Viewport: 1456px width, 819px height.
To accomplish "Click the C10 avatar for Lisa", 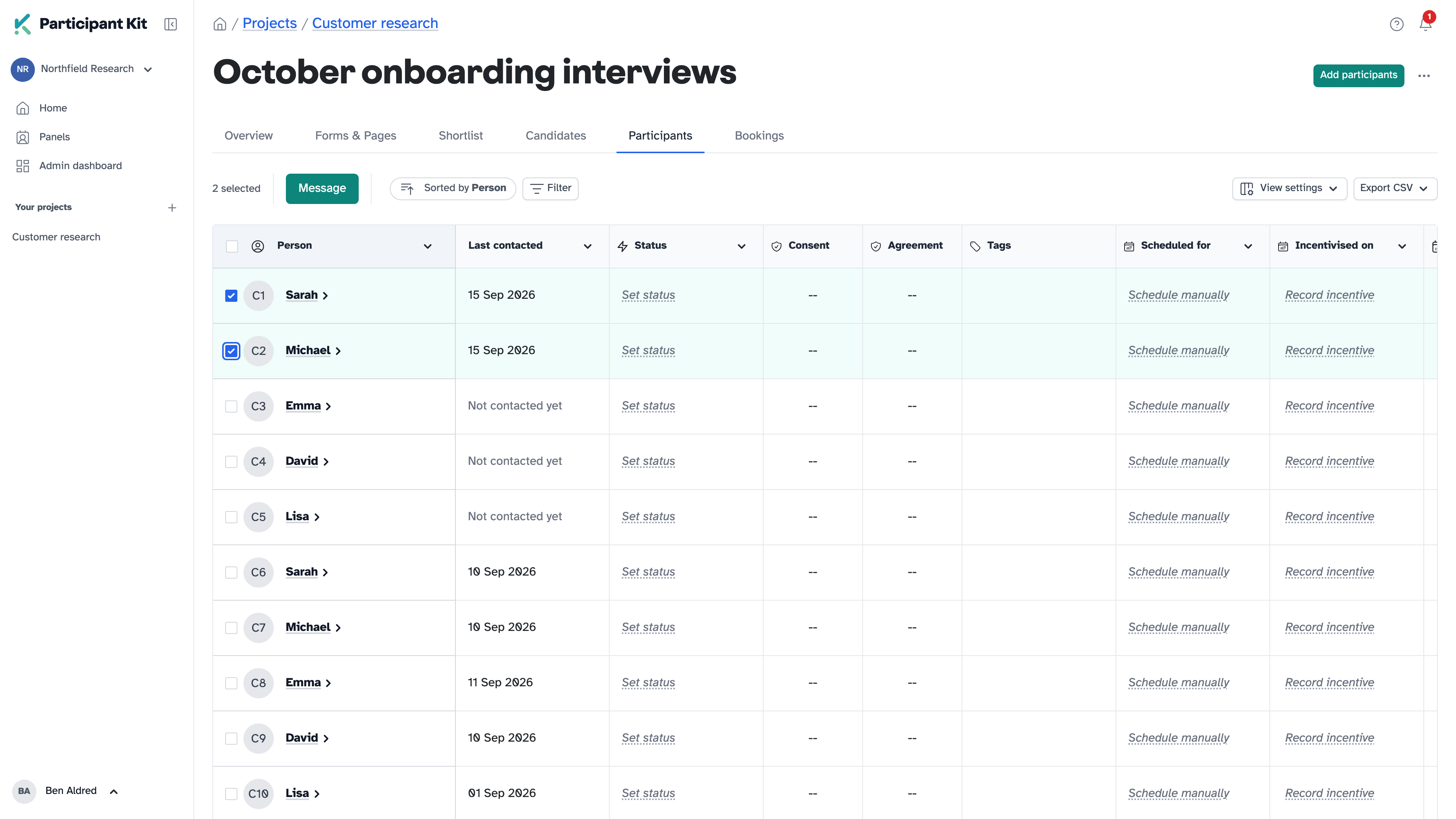I will [258, 794].
